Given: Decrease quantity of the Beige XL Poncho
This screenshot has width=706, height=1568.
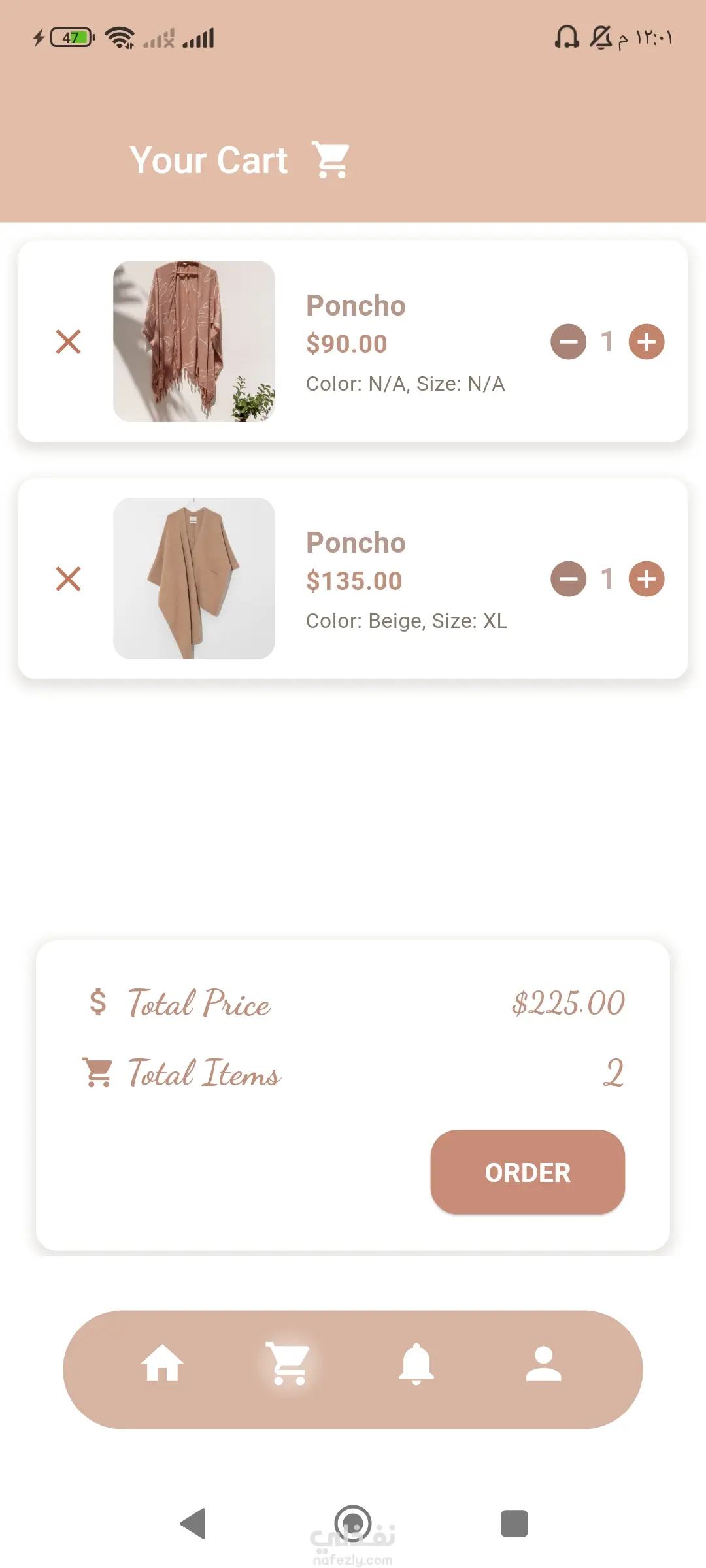Looking at the screenshot, I should [x=568, y=579].
